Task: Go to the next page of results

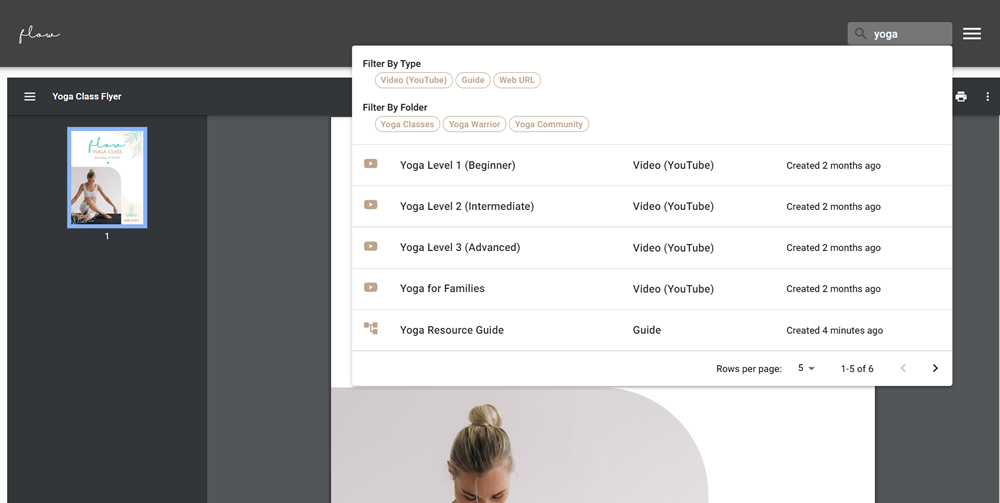Action: pyautogui.click(x=935, y=369)
